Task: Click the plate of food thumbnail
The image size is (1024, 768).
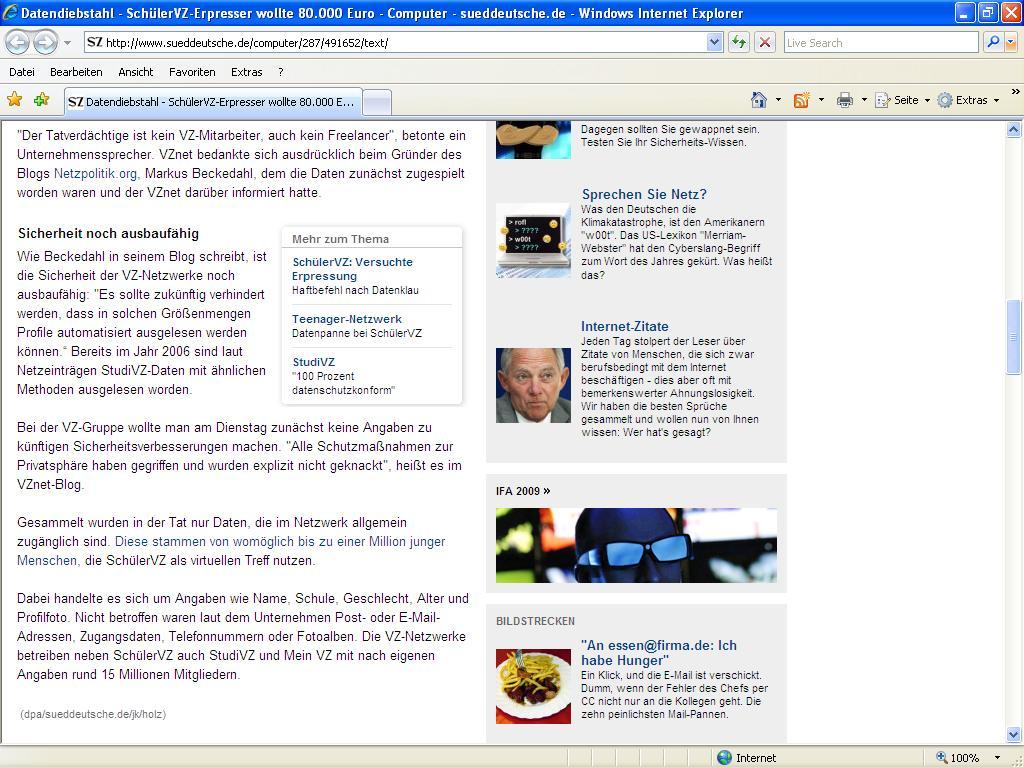Action: coord(533,686)
